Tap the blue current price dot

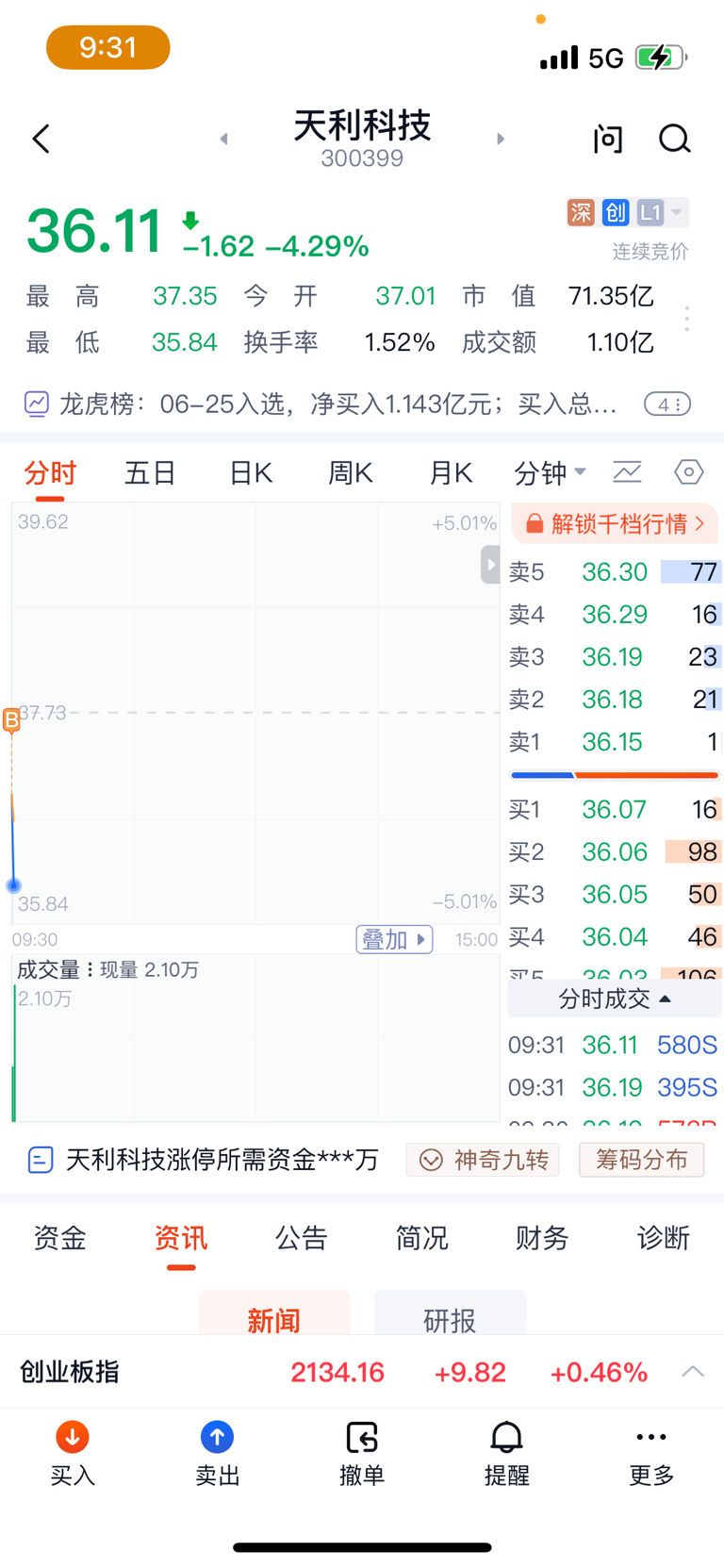[x=13, y=885]
